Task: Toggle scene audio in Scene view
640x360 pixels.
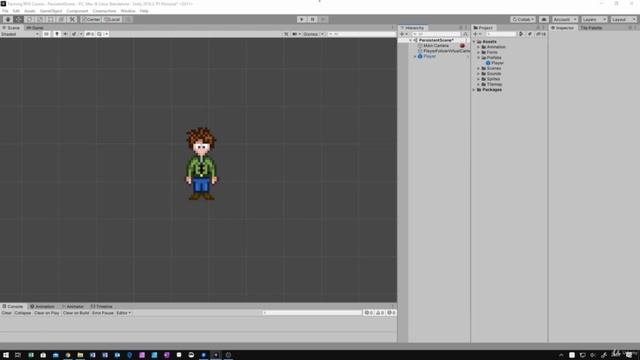Action: pyautogui.click(x=65, y=34)
